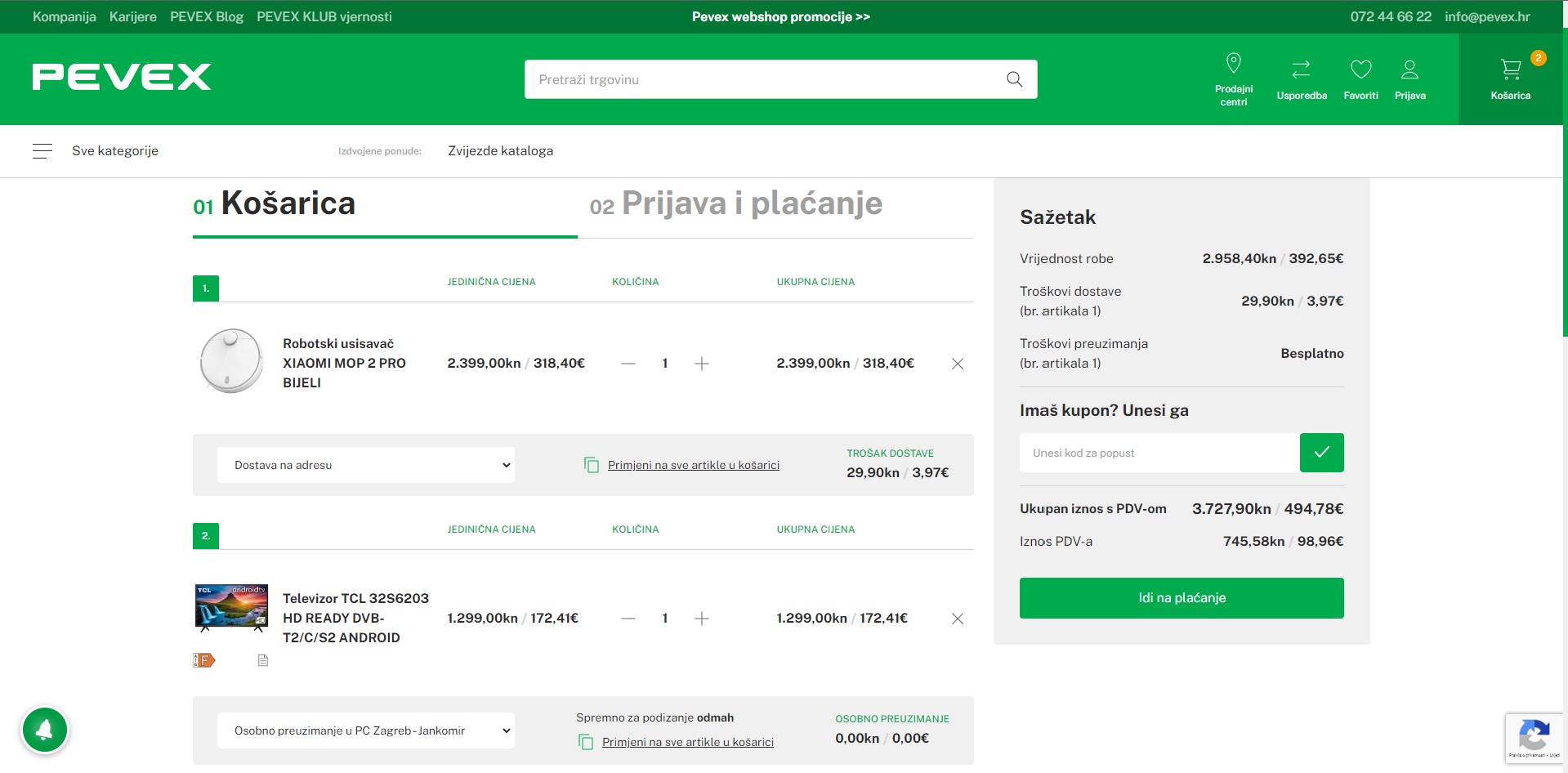Image resolution: width=1568 pixels, height=773 pixels.
Task: Decrease quantity of Xiaomi robot vacuum
Action: point(628,364)
